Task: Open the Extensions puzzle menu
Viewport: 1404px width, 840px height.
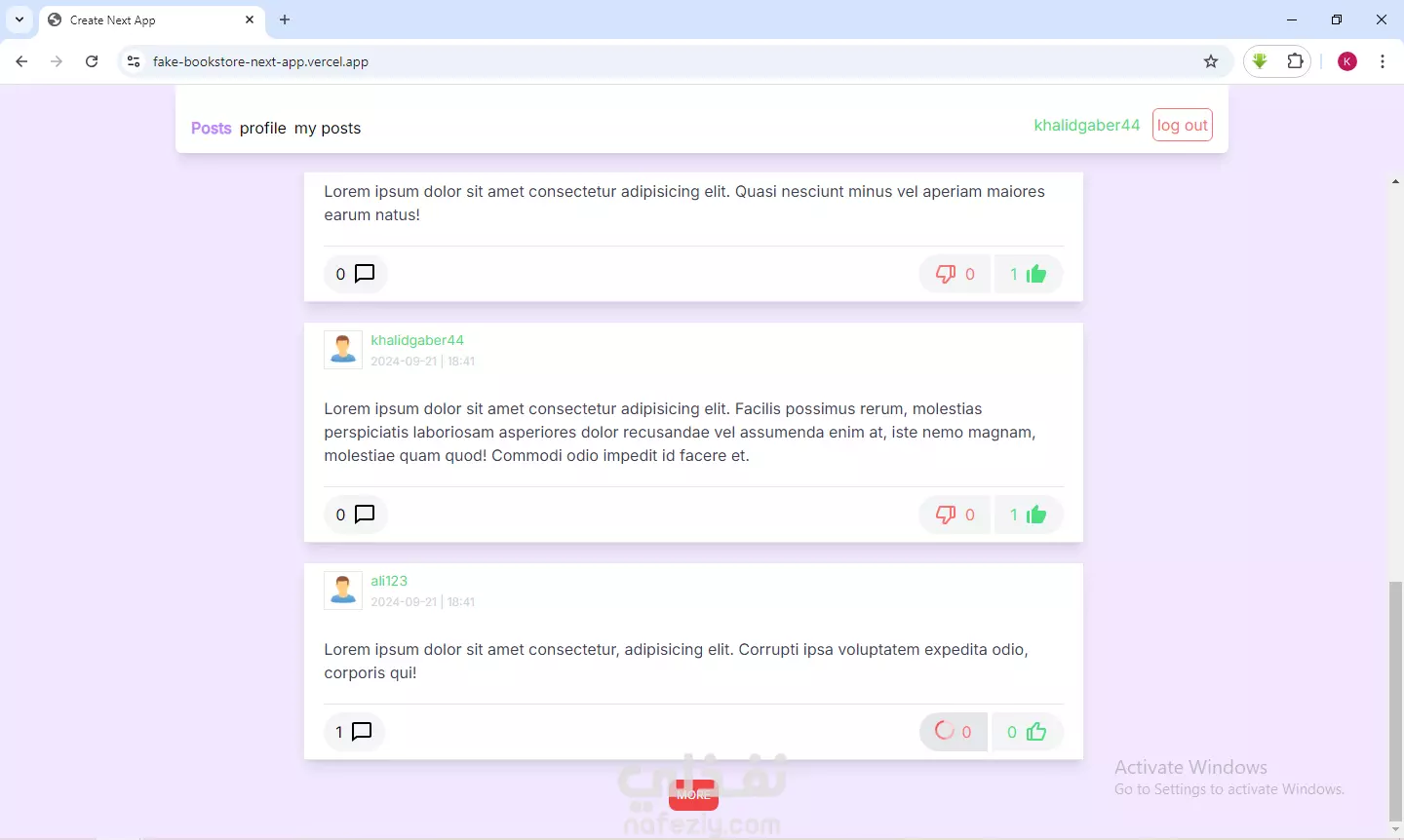Action: click(x=1295, y=61)
